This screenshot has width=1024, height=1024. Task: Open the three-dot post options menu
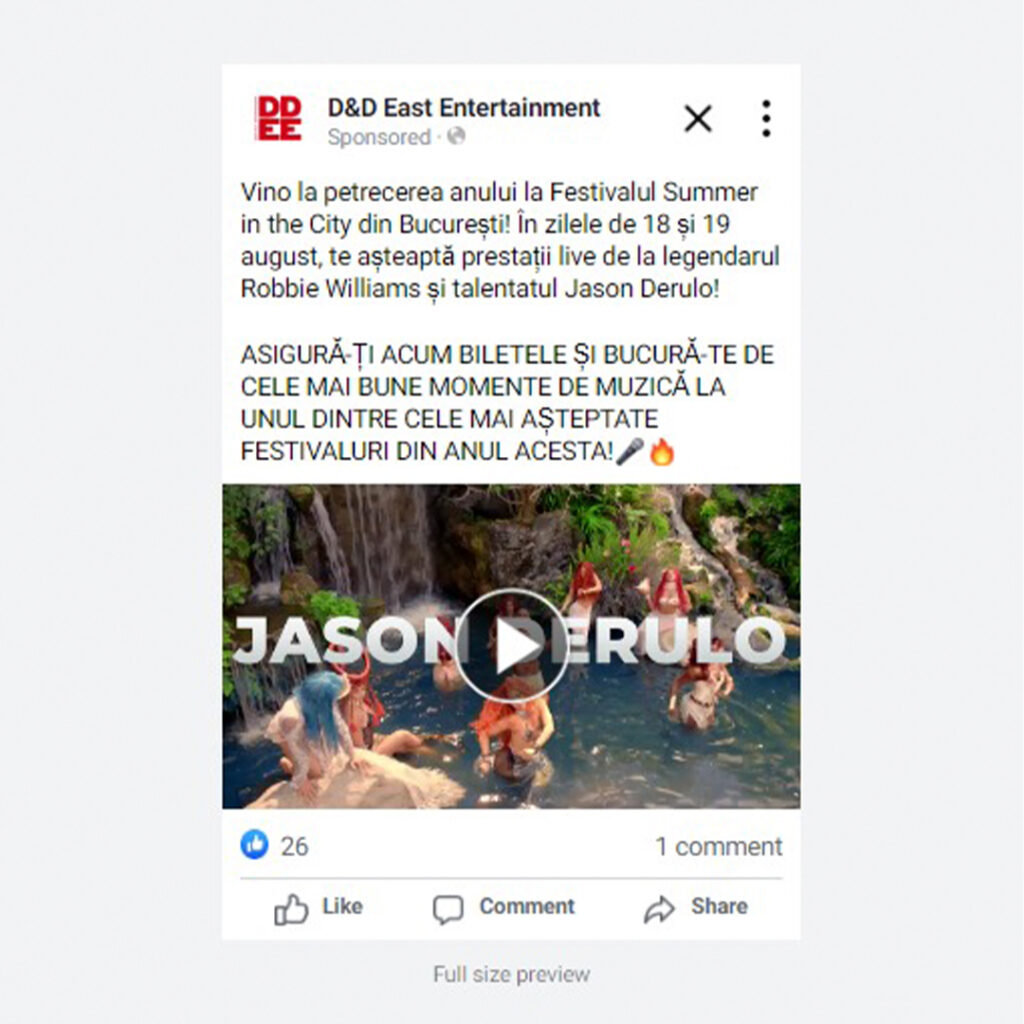coord(767,119)
